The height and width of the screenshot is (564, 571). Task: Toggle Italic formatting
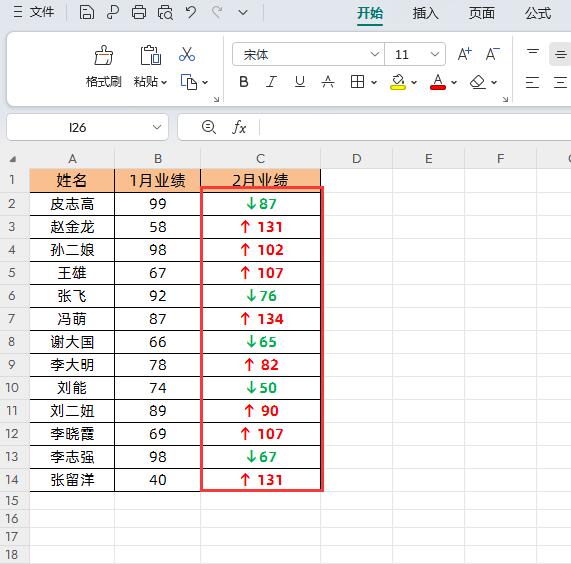click(x=271, y=82)
